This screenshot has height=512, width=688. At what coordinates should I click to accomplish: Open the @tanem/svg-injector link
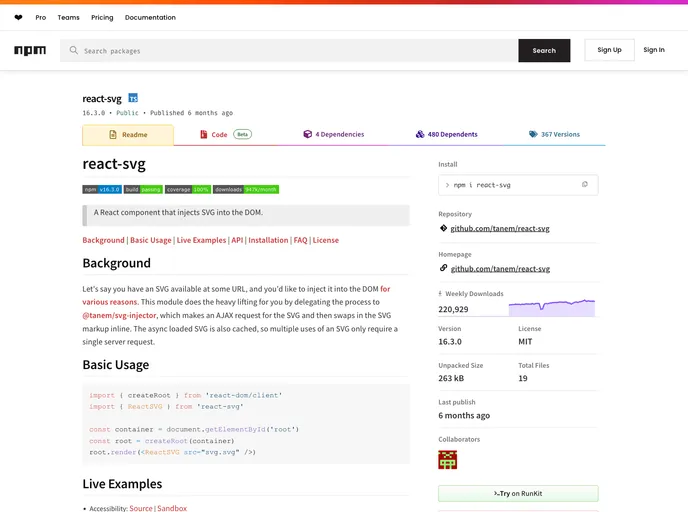[119, 315]
